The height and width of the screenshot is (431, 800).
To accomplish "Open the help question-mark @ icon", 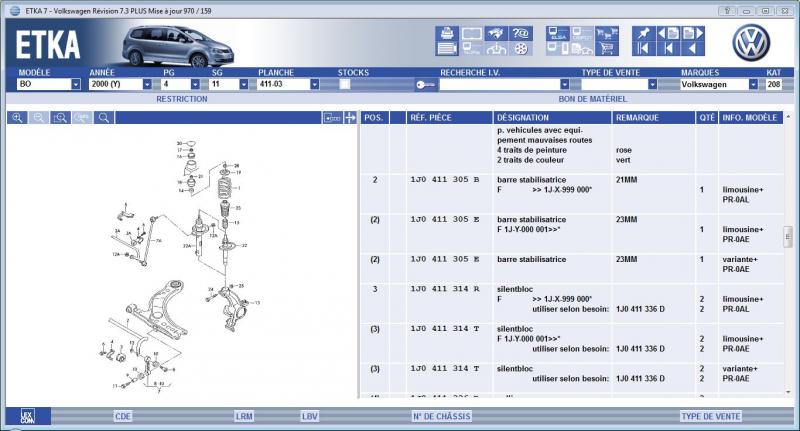I will pos(520,33).
